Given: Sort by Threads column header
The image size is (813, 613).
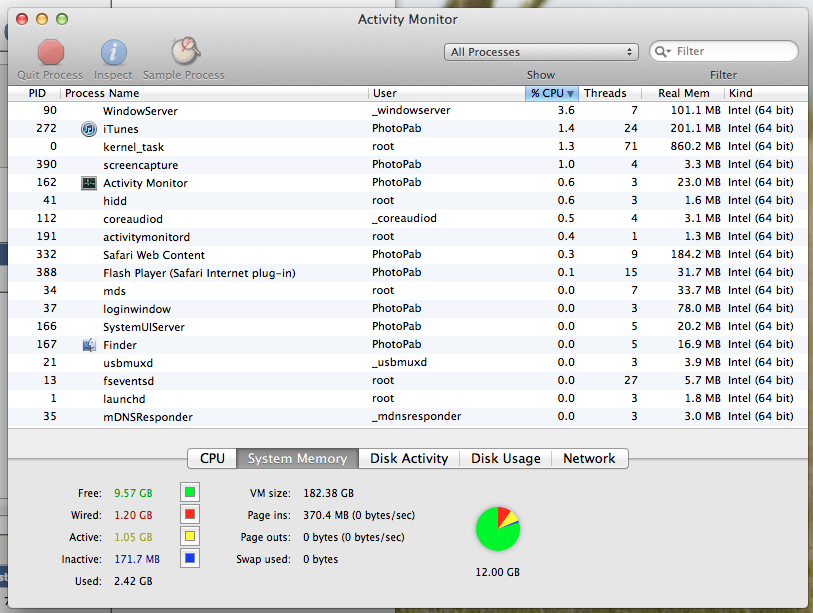Looking at the screenshot, I should coord(610,93).
